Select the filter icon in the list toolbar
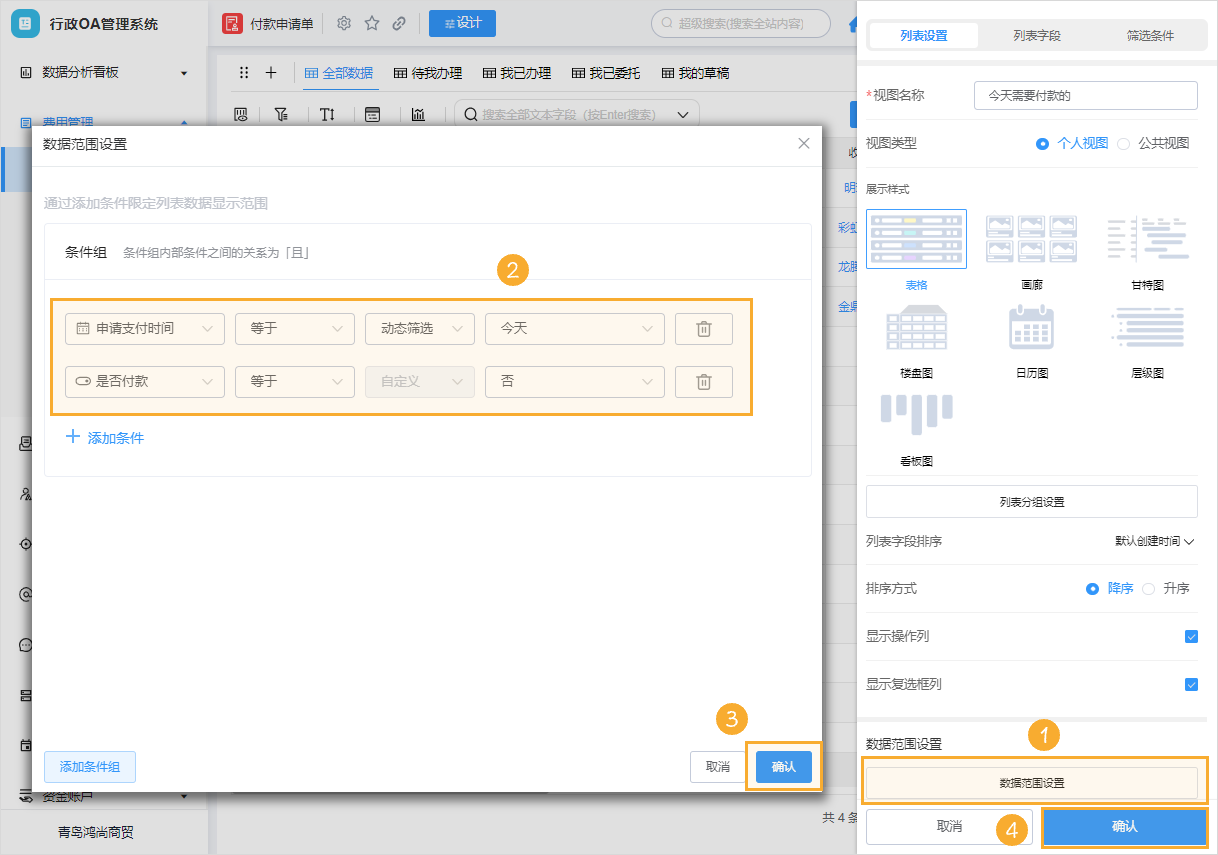1218x855 pixels. [x=281, y=114]
